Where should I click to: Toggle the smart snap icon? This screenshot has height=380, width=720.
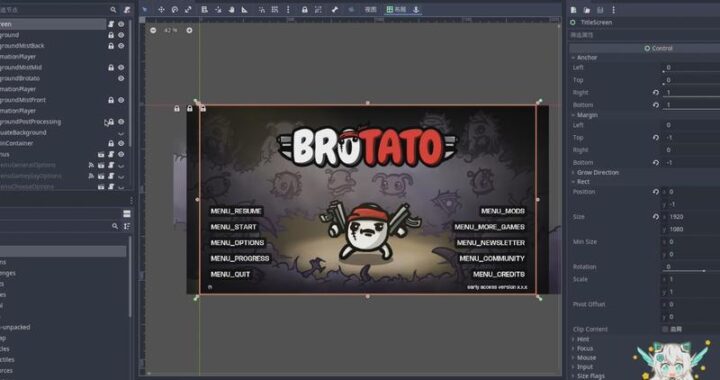pos(261,9)
